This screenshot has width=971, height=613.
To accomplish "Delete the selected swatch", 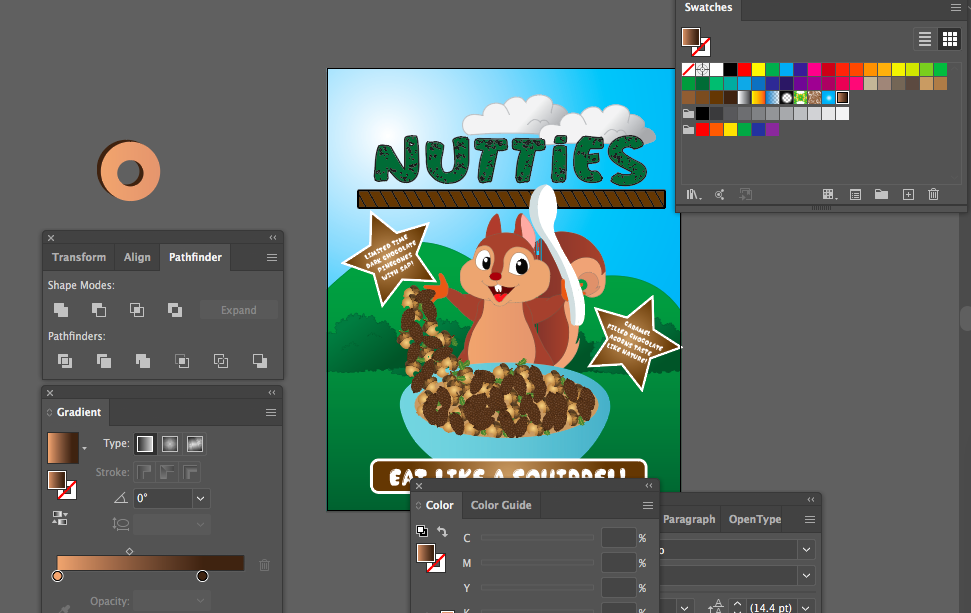I will pos(933,194).
